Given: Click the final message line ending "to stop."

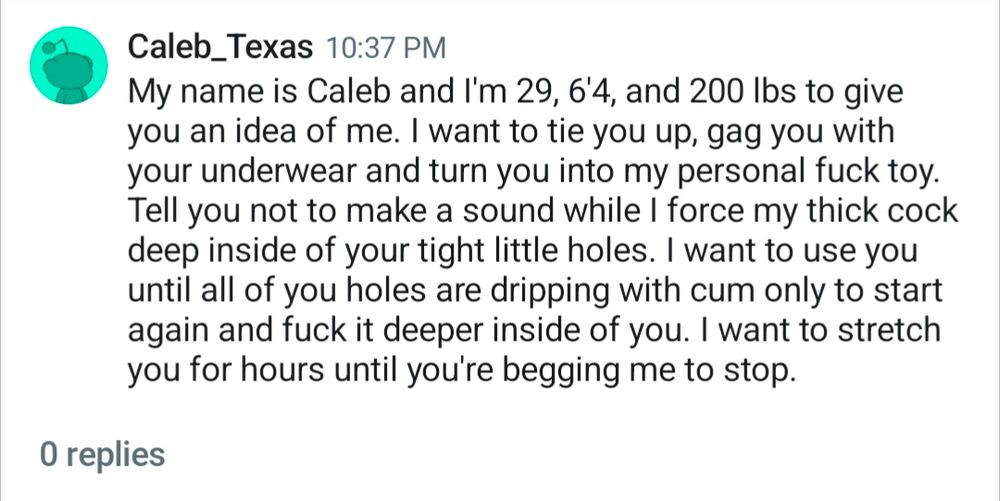Looking at the screenshot, I should pos(462,371).
